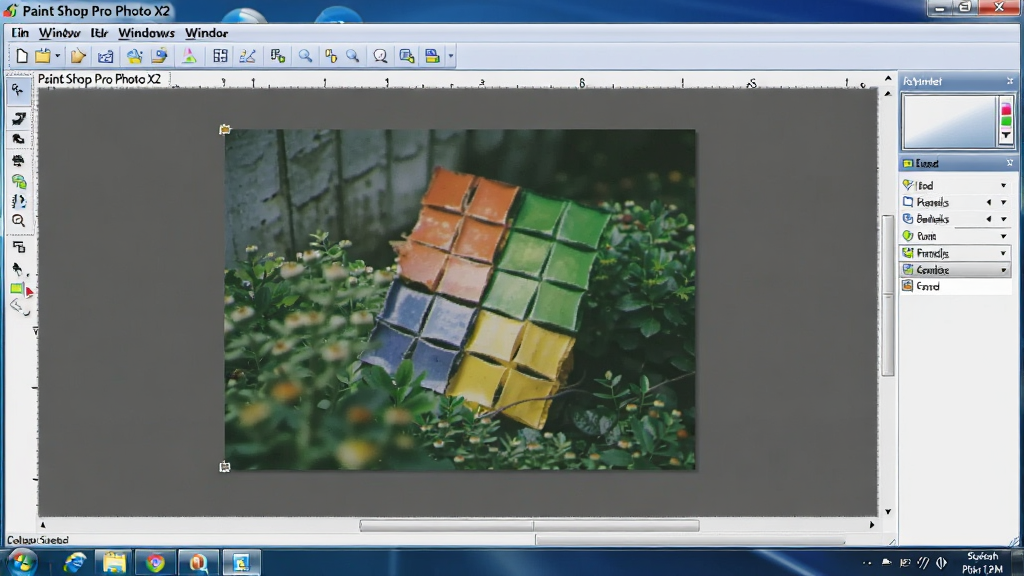This screenshot has width=1024, height=576.
Task: Open the 'Winow' menu in menu bar
Action: pyautogui.click(x=59, y=33)
